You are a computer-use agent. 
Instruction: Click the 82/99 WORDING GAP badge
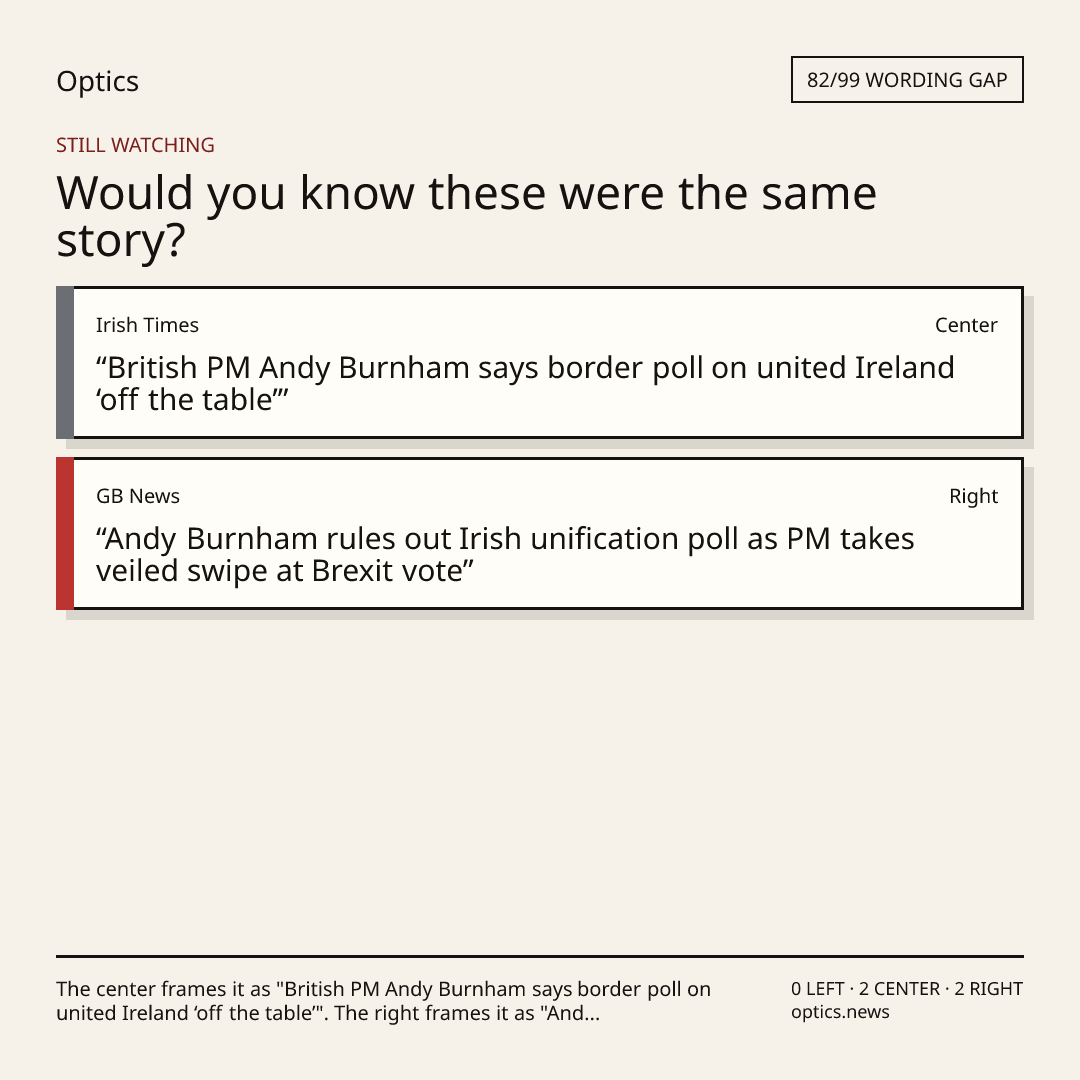[907, 80]
